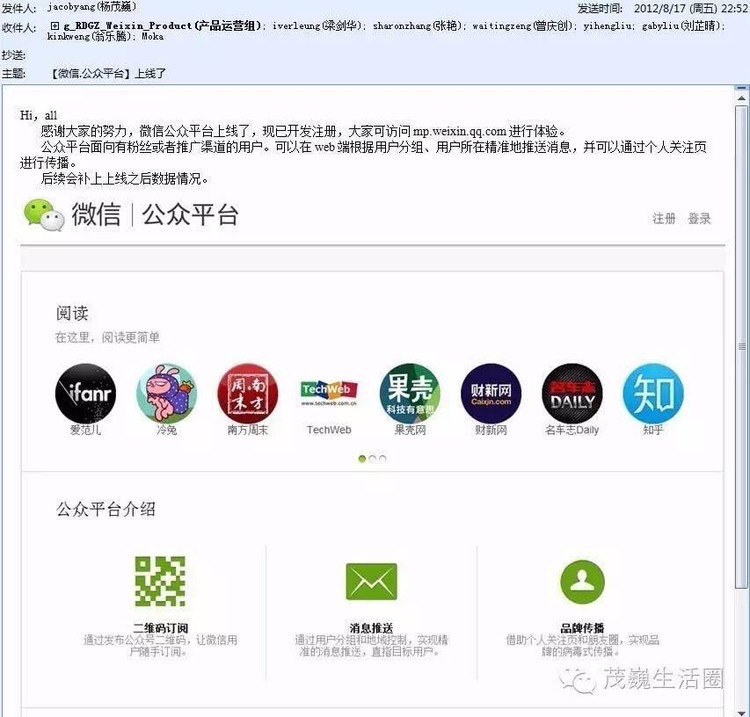Expand the g_RDGZ_Weixin_Product recipient group
Screen dimensions: 750x717
coord(54,24)
